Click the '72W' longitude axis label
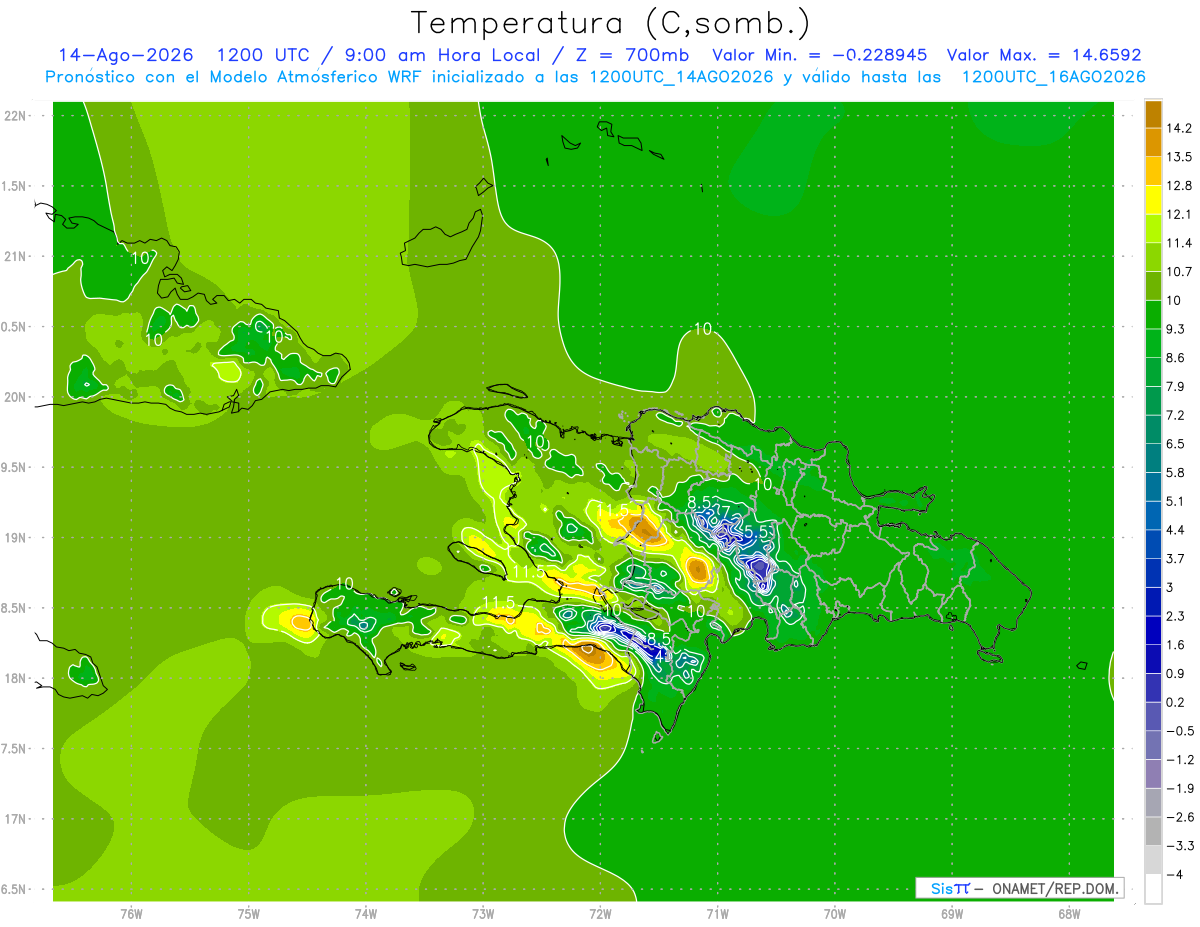 pyautogui.click(x=600, y=913)
